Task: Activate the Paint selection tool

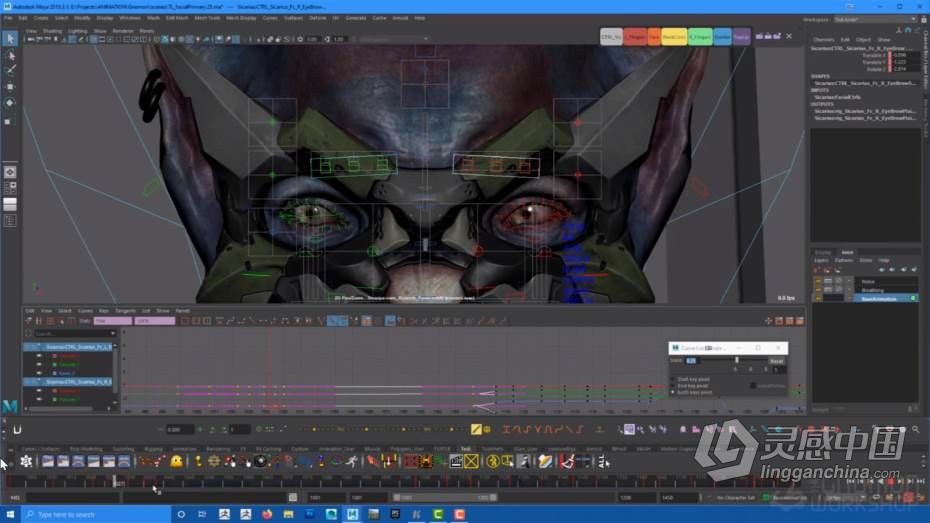Action: click(10, 70)
